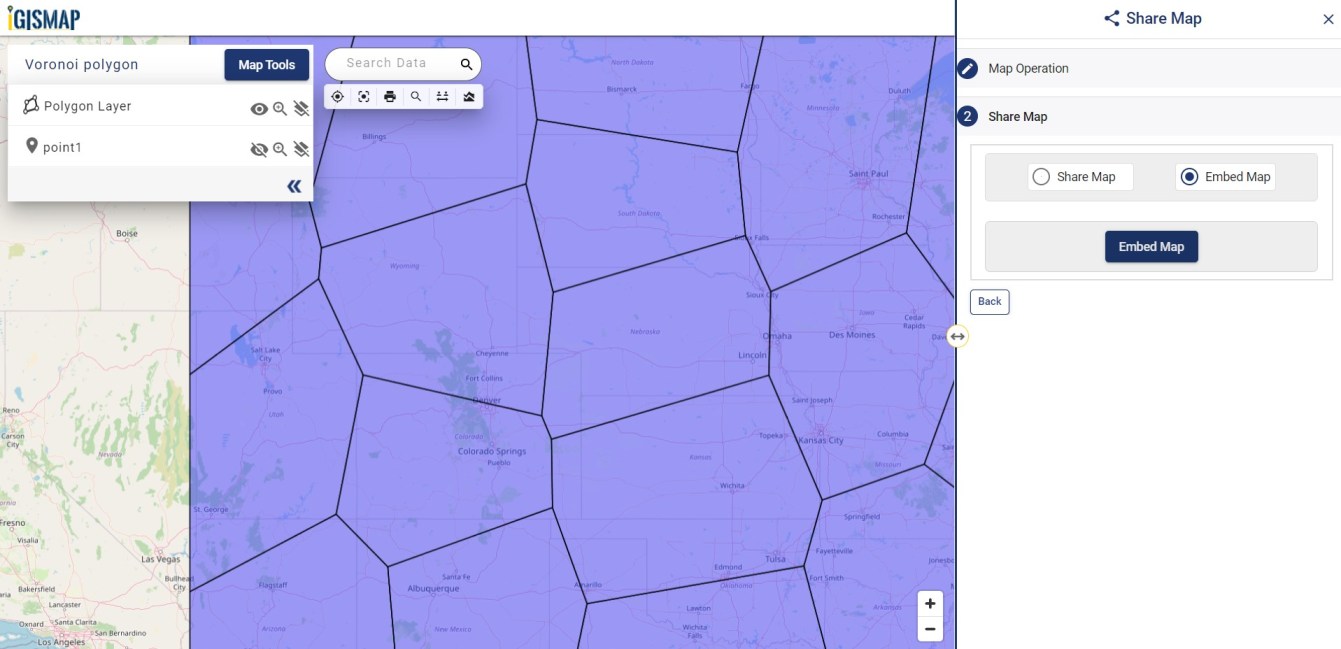Open the Map Tools menu
Viewport: 1341px width, 649px height.
tap(266, 64)
